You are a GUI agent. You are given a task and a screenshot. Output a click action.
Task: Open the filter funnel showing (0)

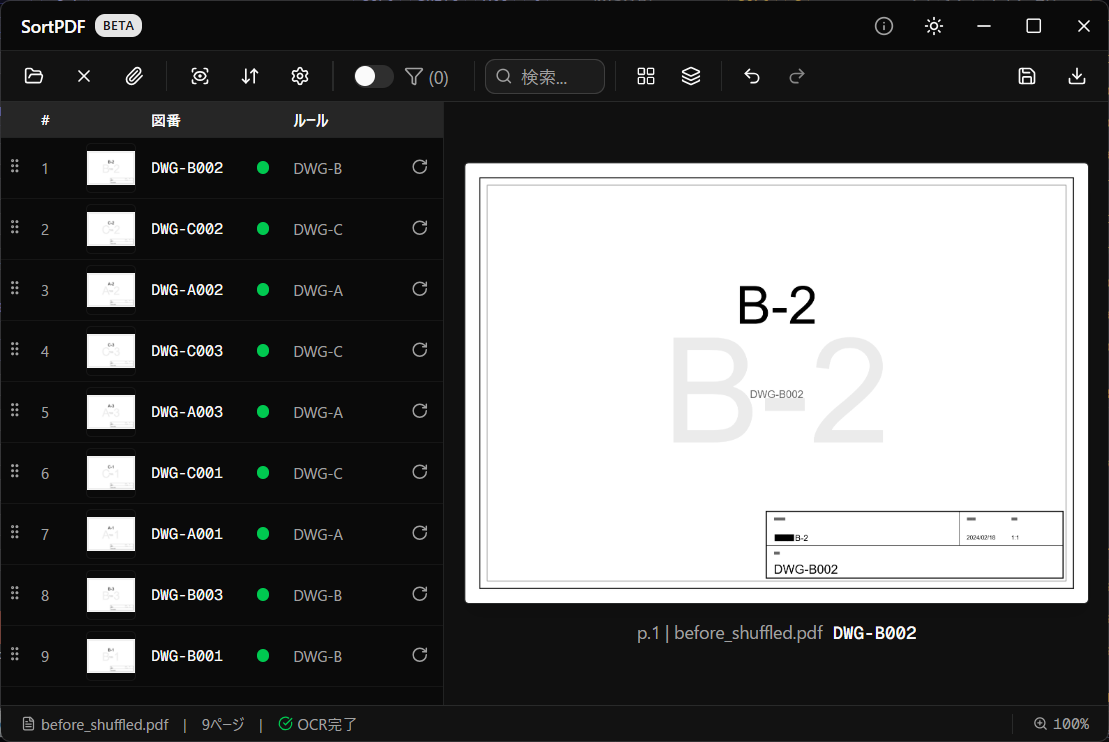426,77
